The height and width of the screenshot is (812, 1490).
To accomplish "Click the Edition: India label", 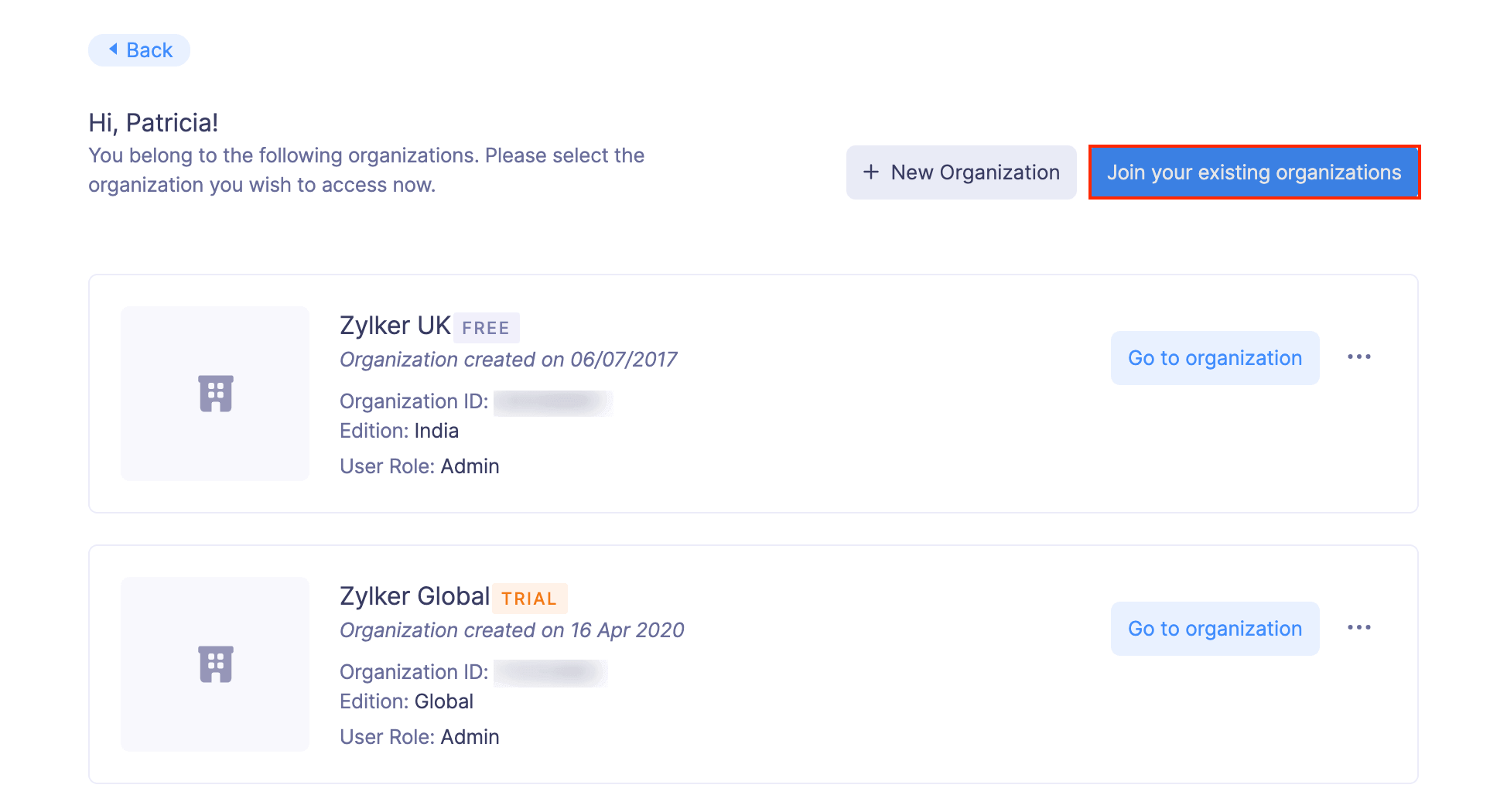I will point(399,431).
